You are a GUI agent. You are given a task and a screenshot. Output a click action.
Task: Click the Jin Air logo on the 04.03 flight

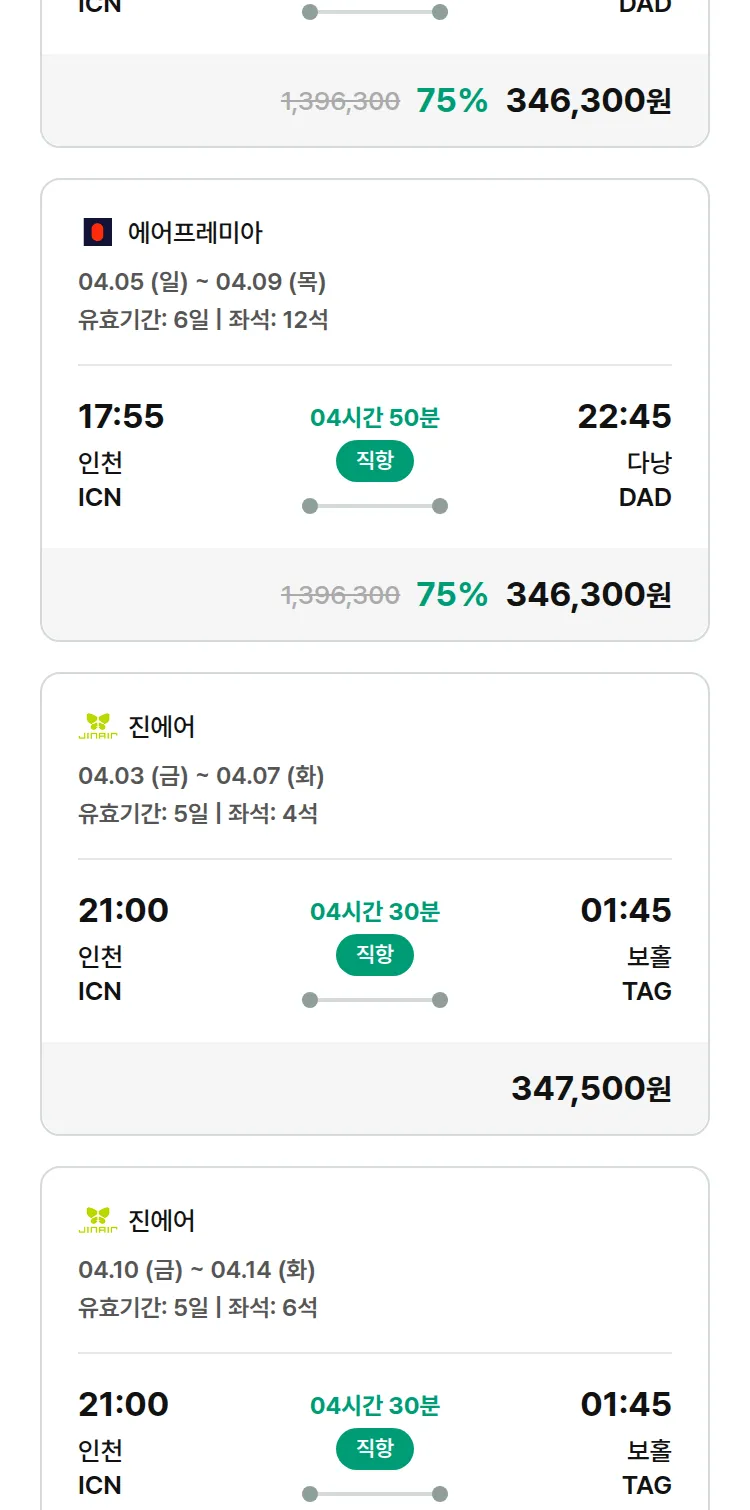(98, 726)
